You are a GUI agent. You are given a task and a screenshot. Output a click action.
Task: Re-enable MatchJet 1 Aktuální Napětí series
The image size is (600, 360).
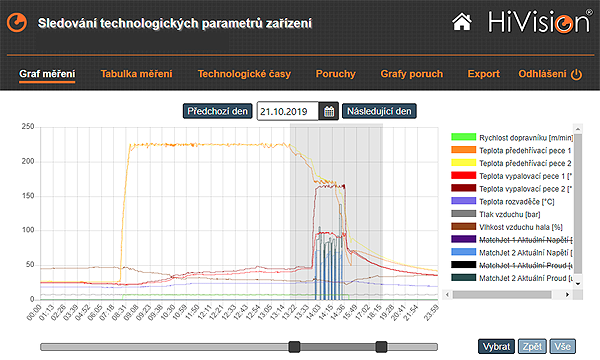(511, 239)
